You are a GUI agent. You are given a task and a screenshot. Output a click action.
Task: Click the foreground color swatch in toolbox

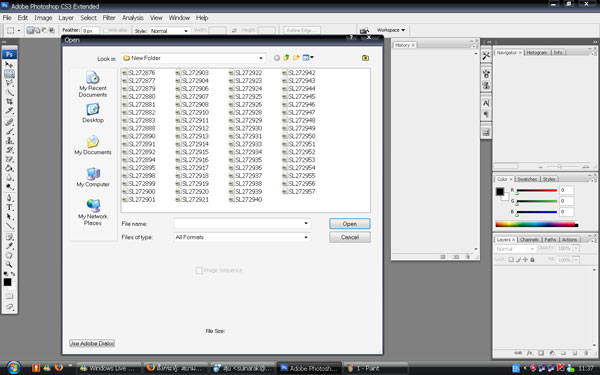(8, 282)
